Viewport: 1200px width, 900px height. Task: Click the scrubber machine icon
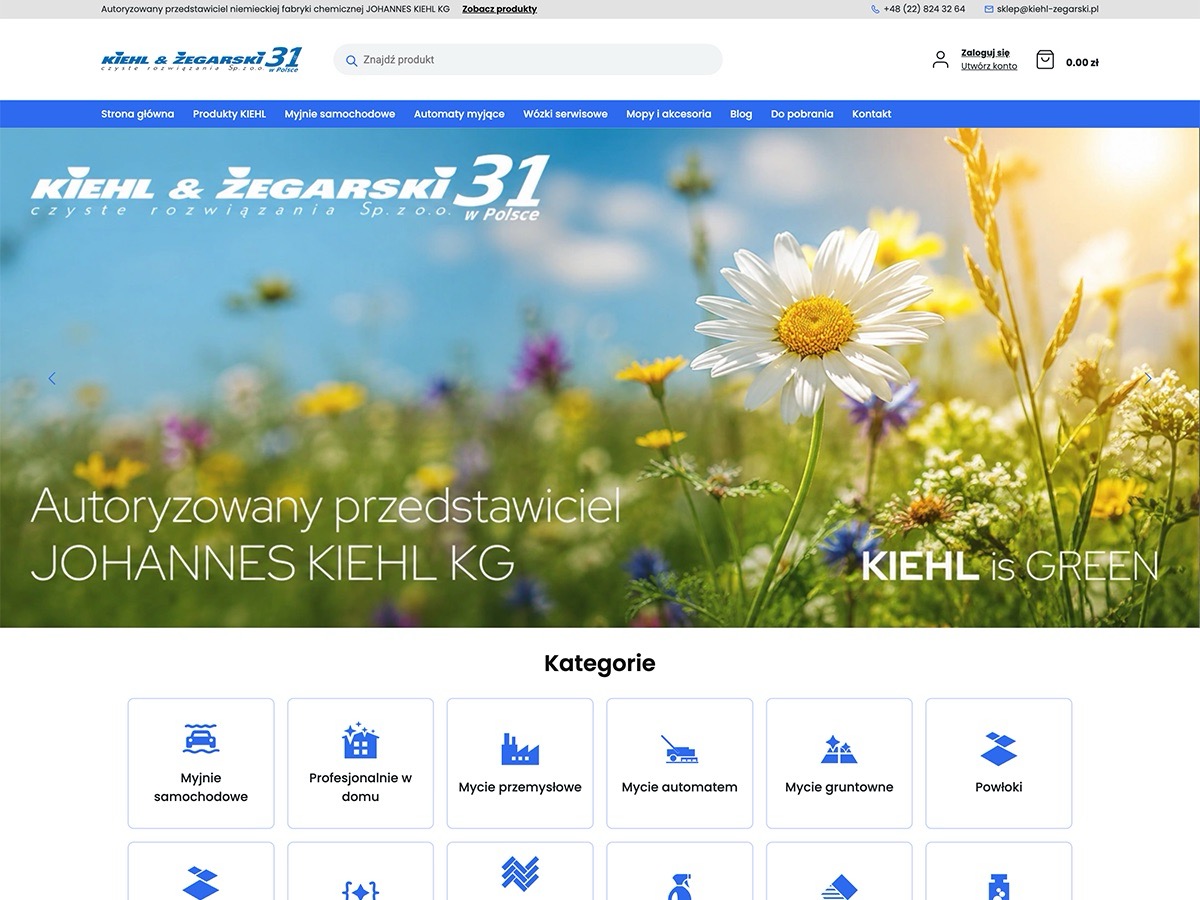tap(680, 749)
